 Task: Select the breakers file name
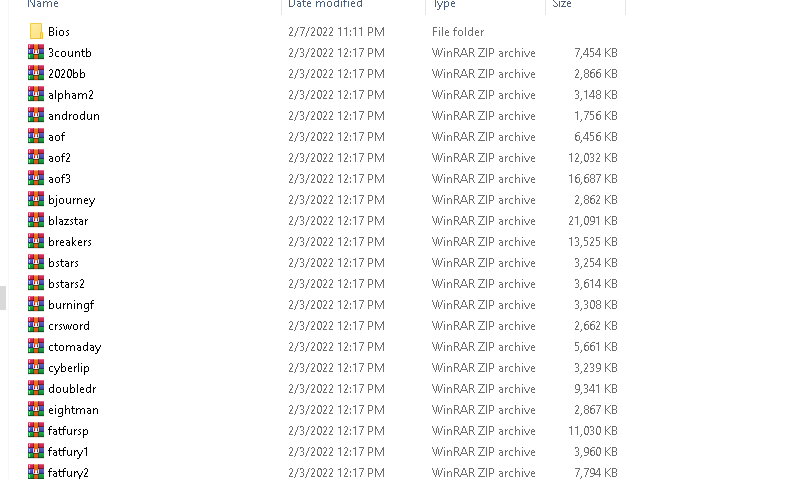tap(70, 242)
